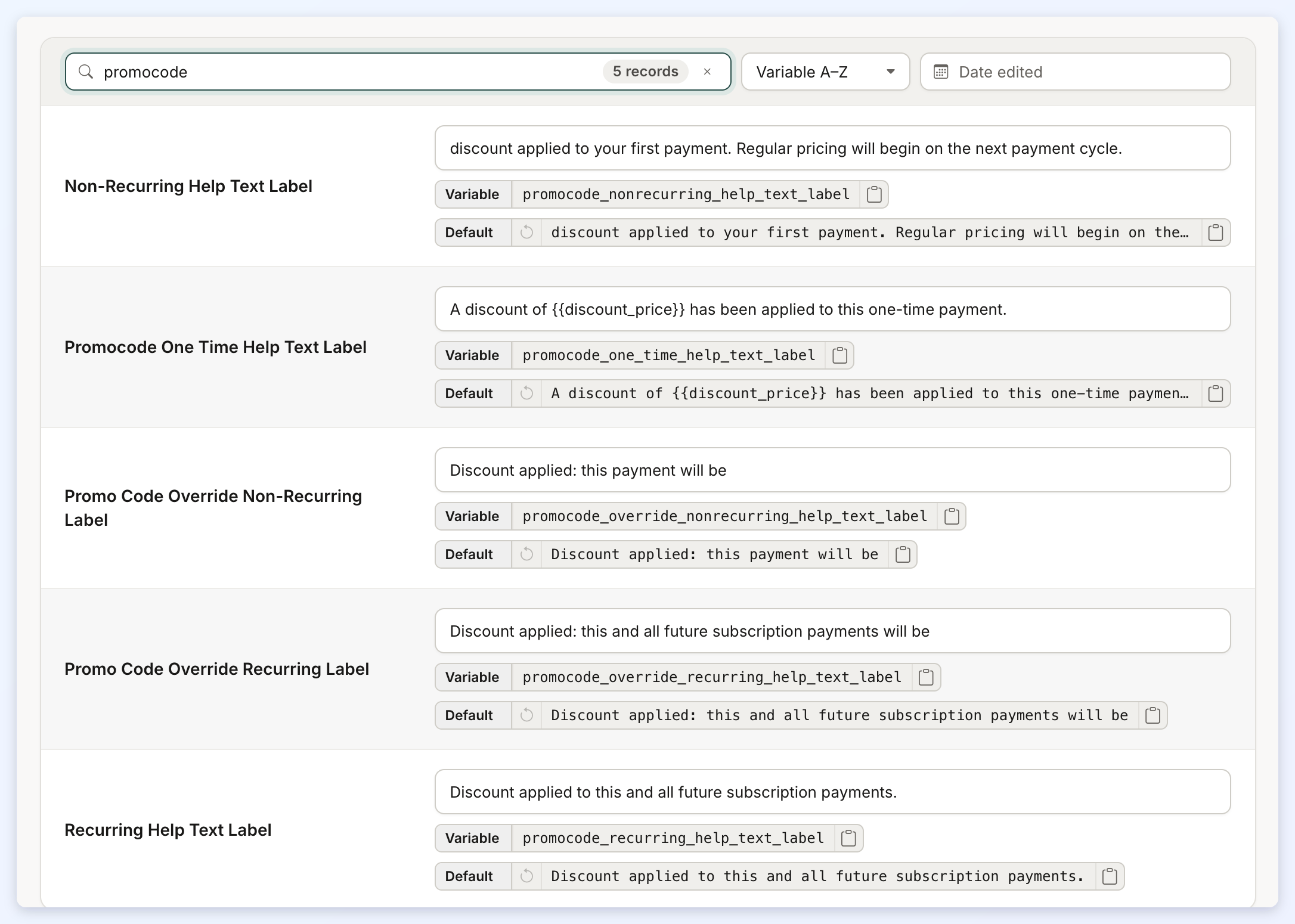Edit the Recurring Help Text Label value field
The height and width of the screenshot is (924, 1295).
click(832, 792)
